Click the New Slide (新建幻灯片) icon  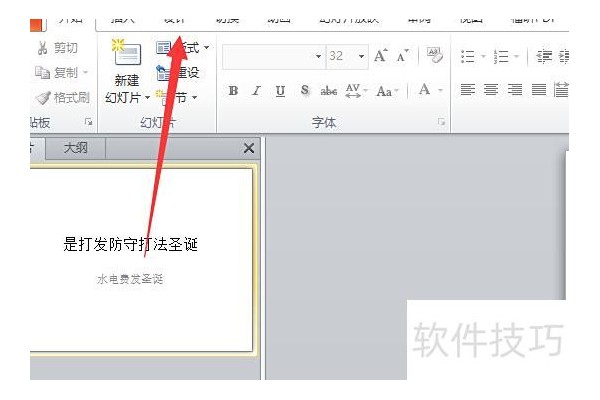coord(127,54)
